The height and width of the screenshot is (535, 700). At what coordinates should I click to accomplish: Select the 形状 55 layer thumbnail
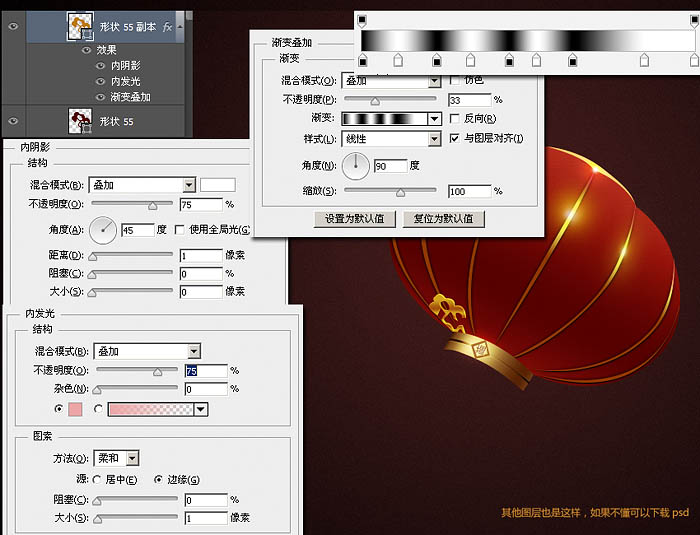(80, 121)
